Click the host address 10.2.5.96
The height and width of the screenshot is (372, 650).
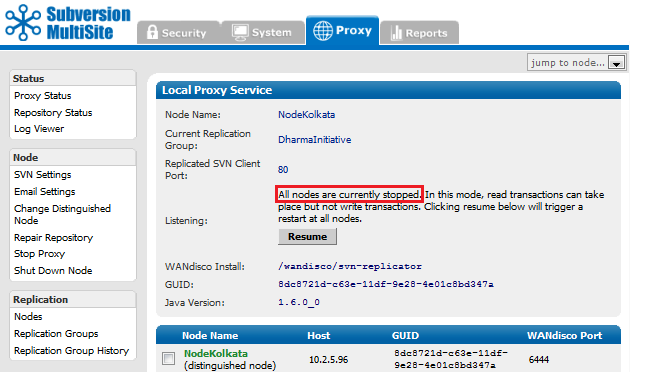pos(328,360)
